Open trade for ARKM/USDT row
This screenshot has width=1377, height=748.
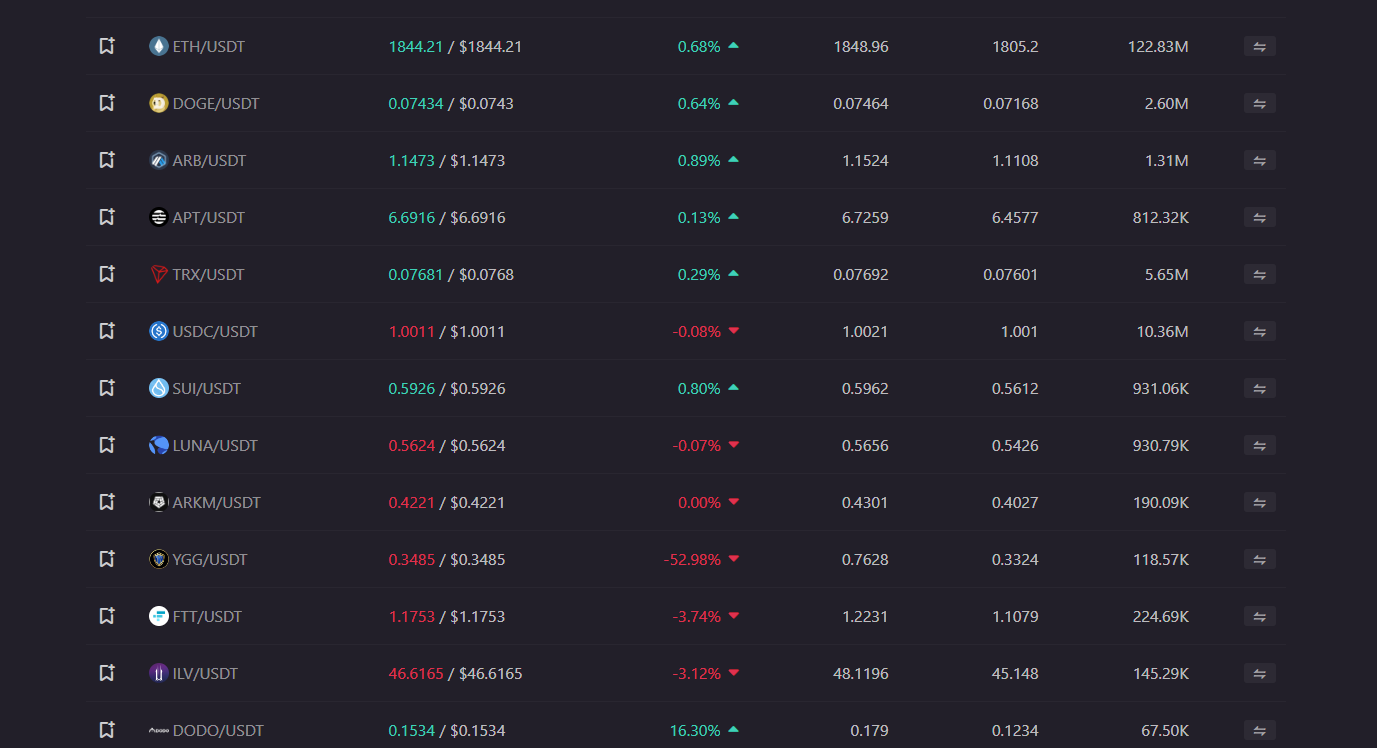point(1259,502)
